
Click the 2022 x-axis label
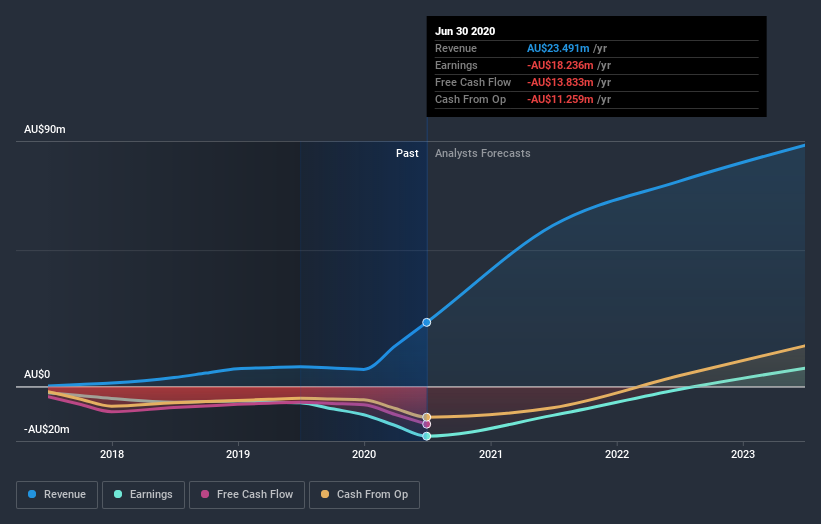[x=617, y=454]
